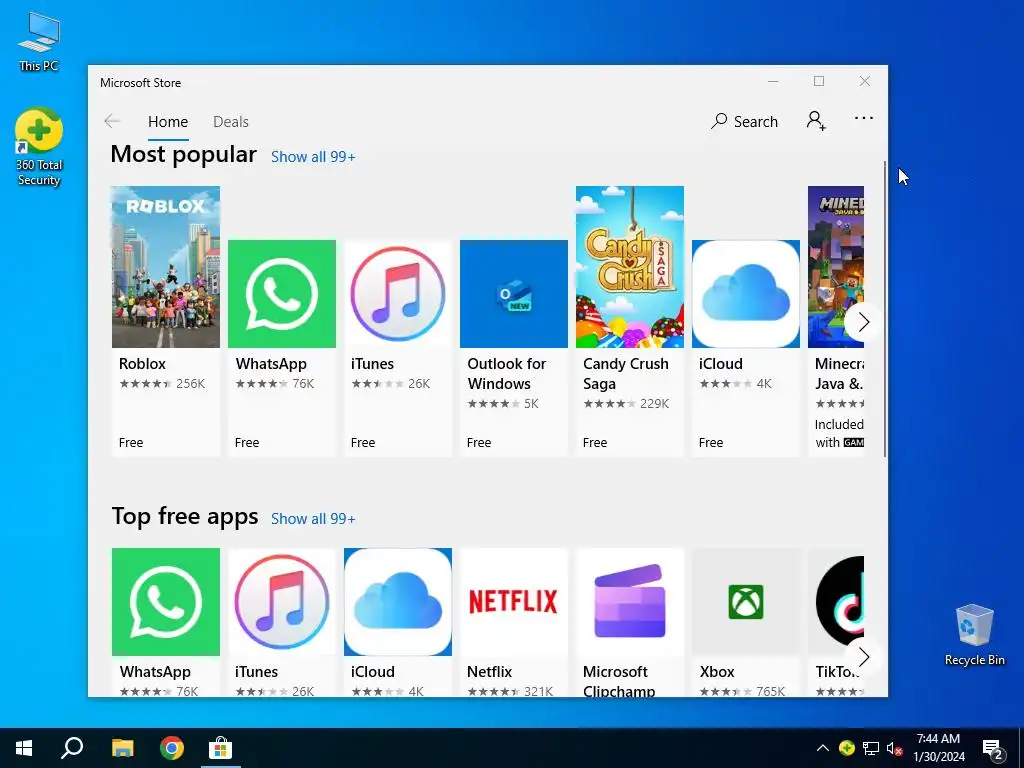Screen dimensions: 1024x768
Task: Click the back arrow in Microsoft Store
Action: (112, 121)
